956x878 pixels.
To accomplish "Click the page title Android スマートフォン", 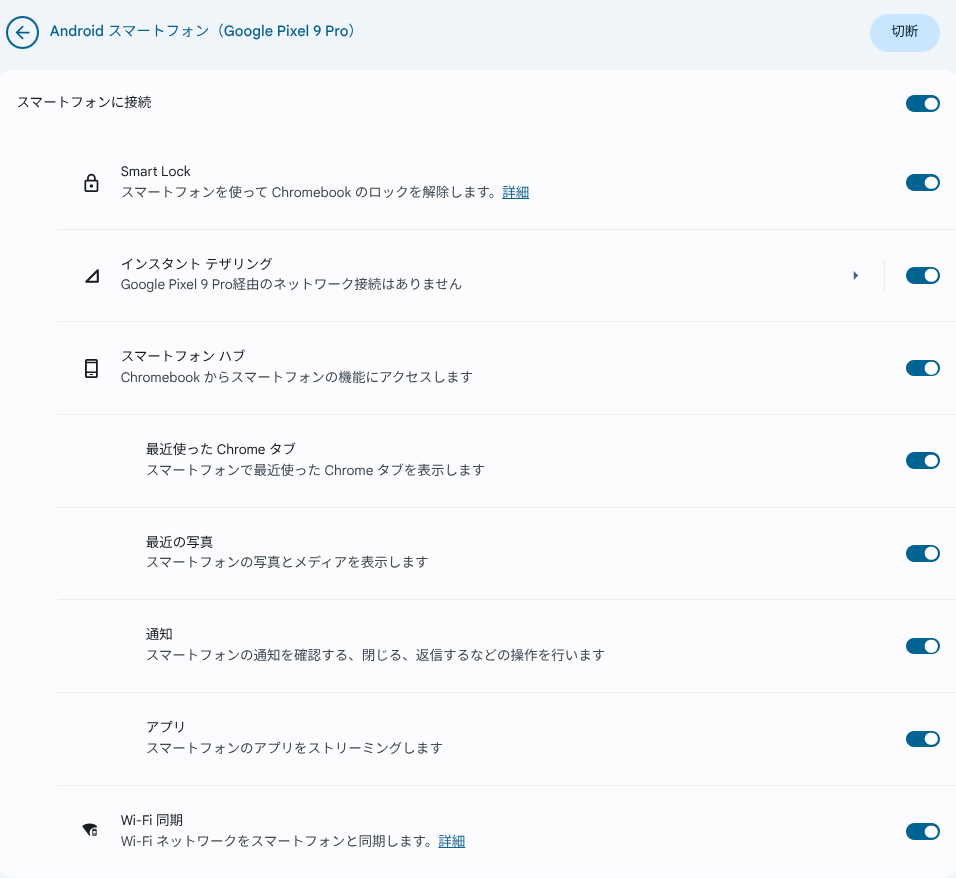I will pyautogui.click(x=203, y=31).
